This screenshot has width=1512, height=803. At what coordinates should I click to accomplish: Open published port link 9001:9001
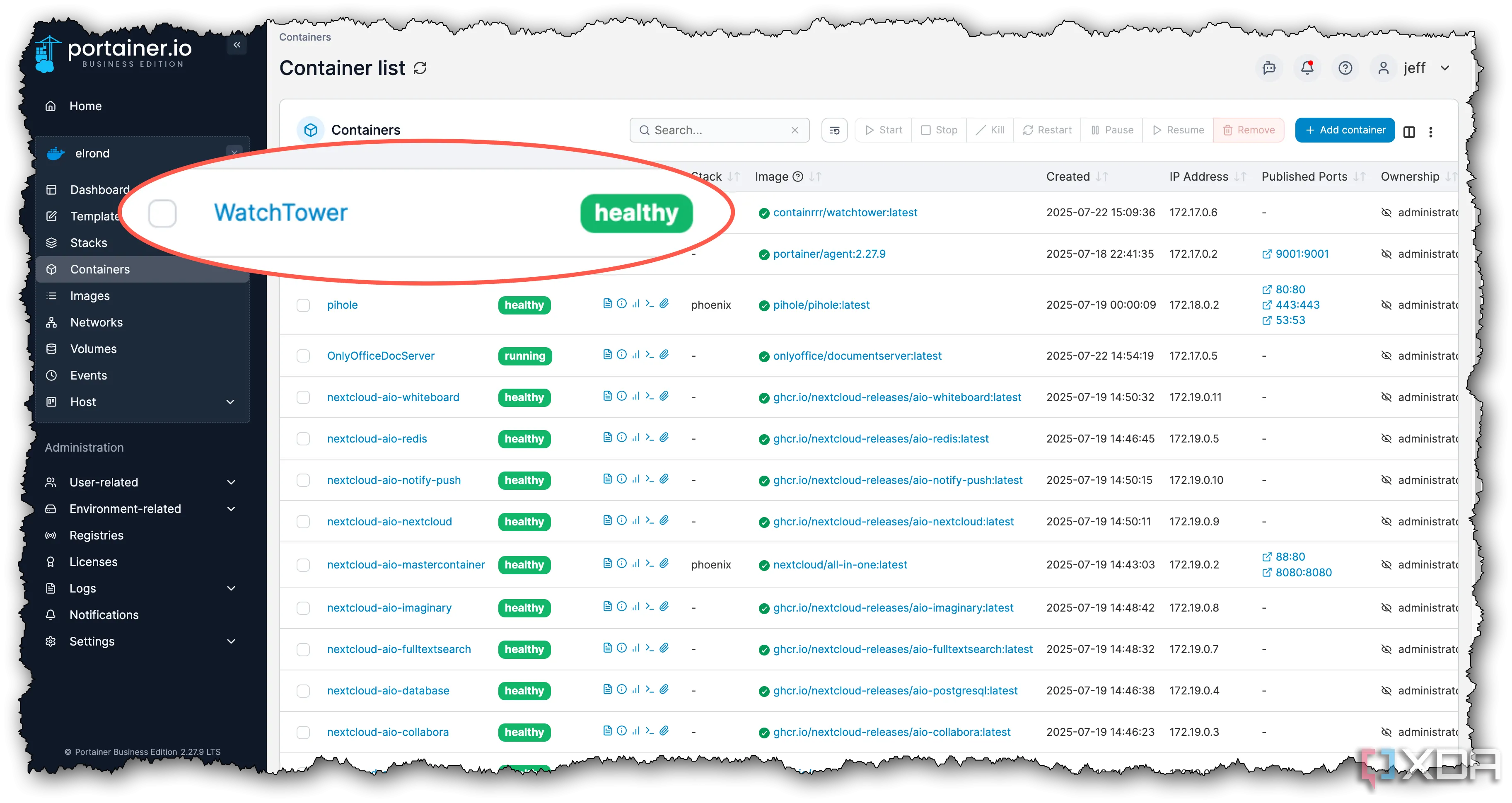coord(1295,254)
